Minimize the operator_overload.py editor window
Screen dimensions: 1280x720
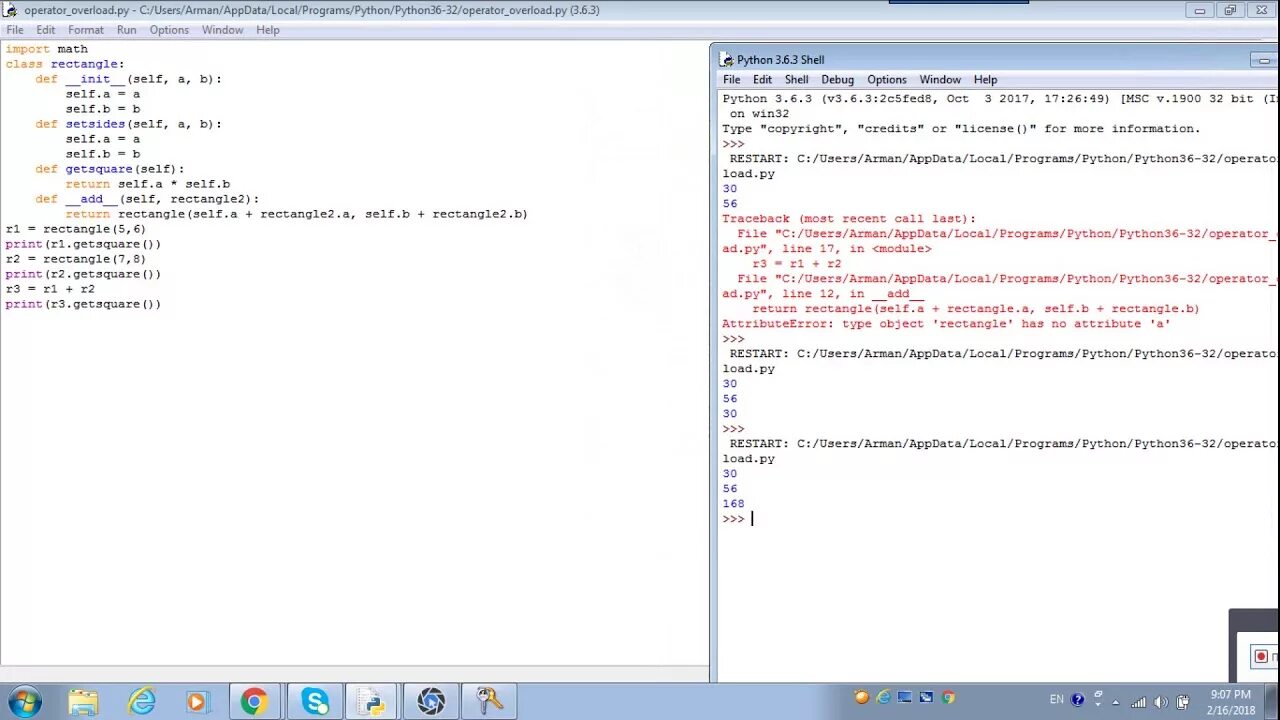pos(1200,10)
